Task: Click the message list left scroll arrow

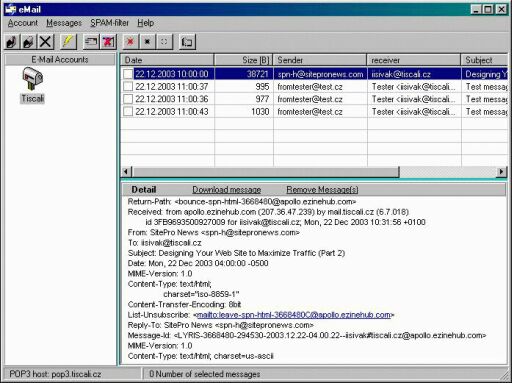Action: tap(126, 172)
